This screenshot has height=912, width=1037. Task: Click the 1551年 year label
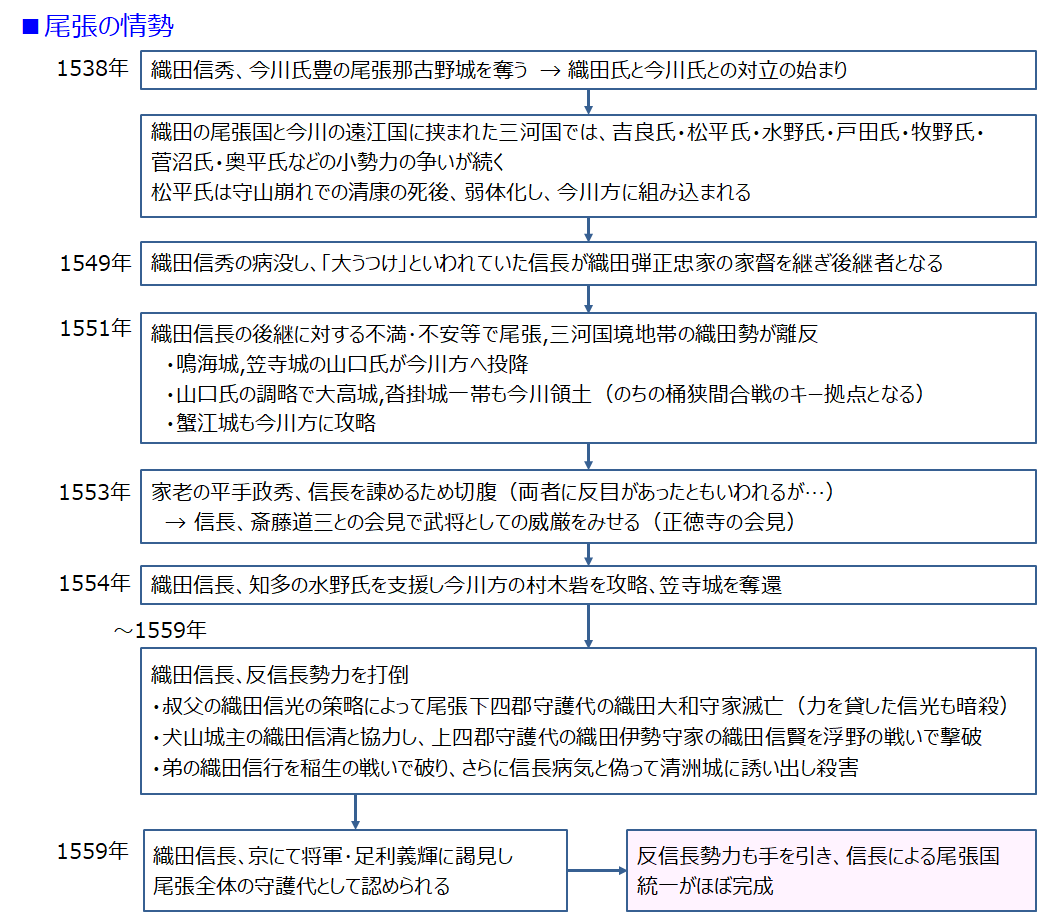click(94, 328)
